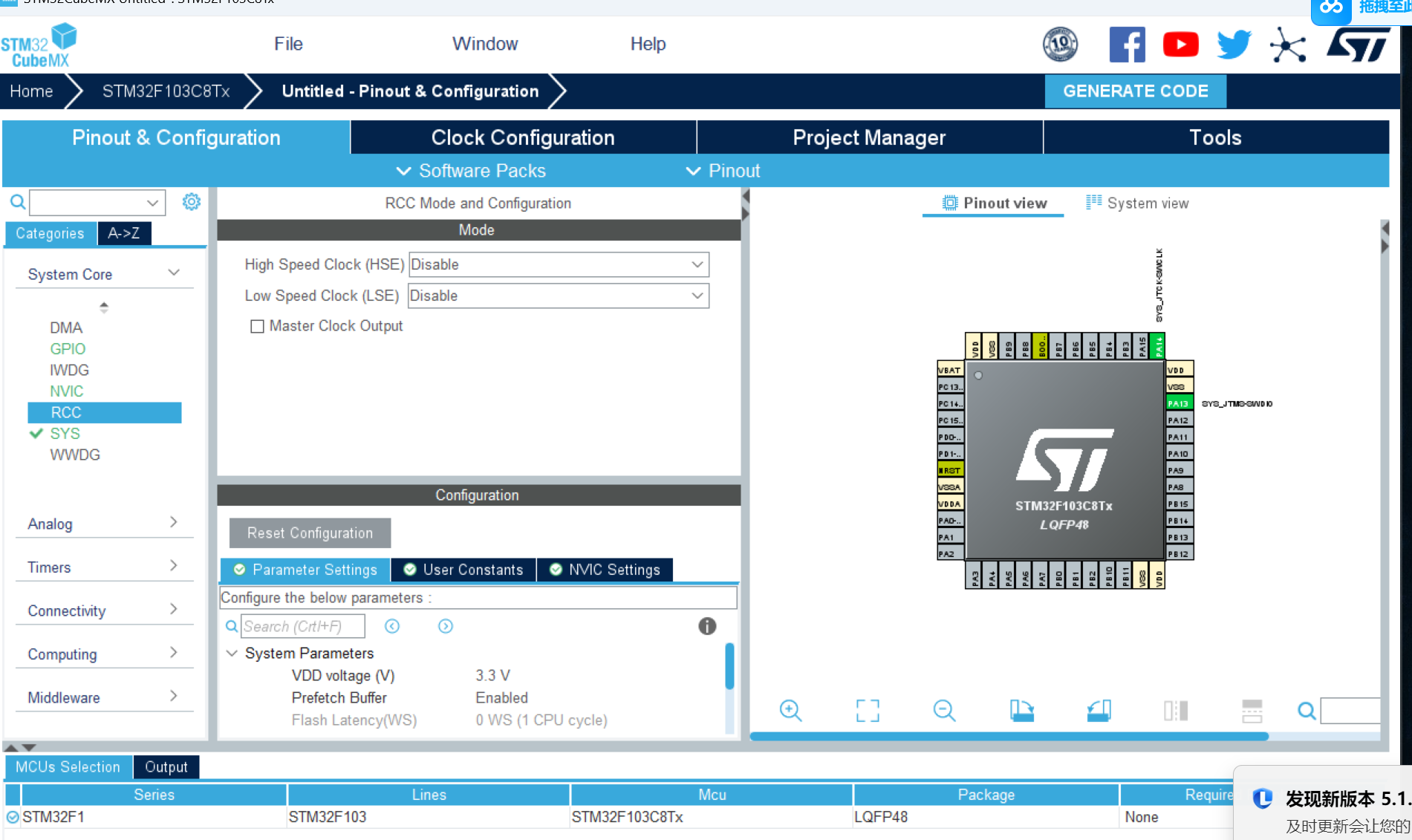Collapse the System Parameters group
Screen dimensions: 1412x840
click(x=232, y=653)
